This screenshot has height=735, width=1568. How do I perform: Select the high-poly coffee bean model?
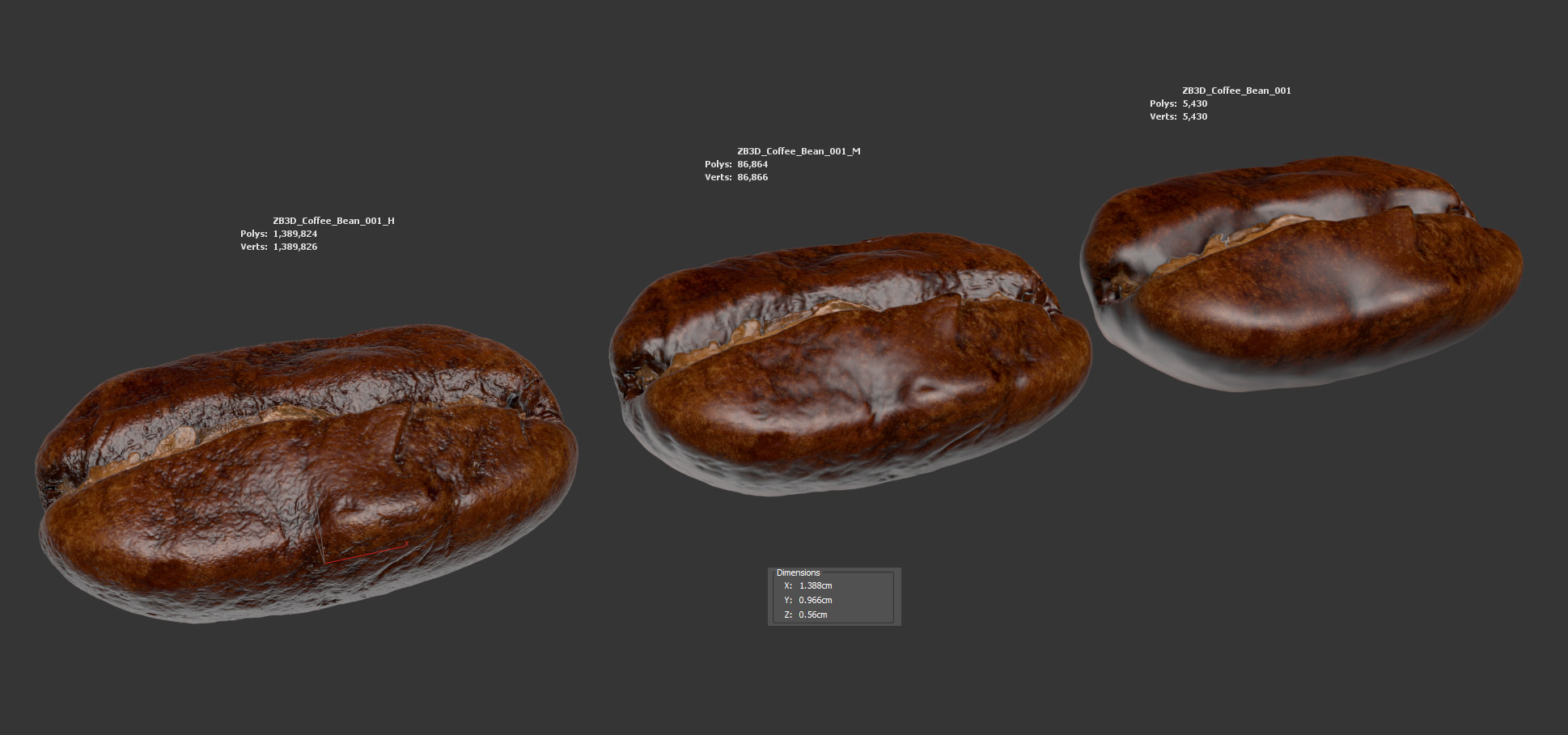click(x=307, y=477)
